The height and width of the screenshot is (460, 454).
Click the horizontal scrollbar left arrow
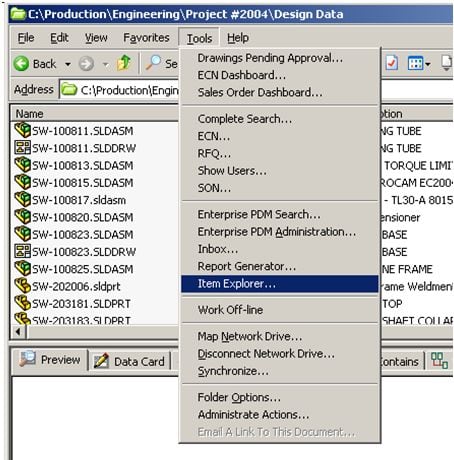pos(19,332)
